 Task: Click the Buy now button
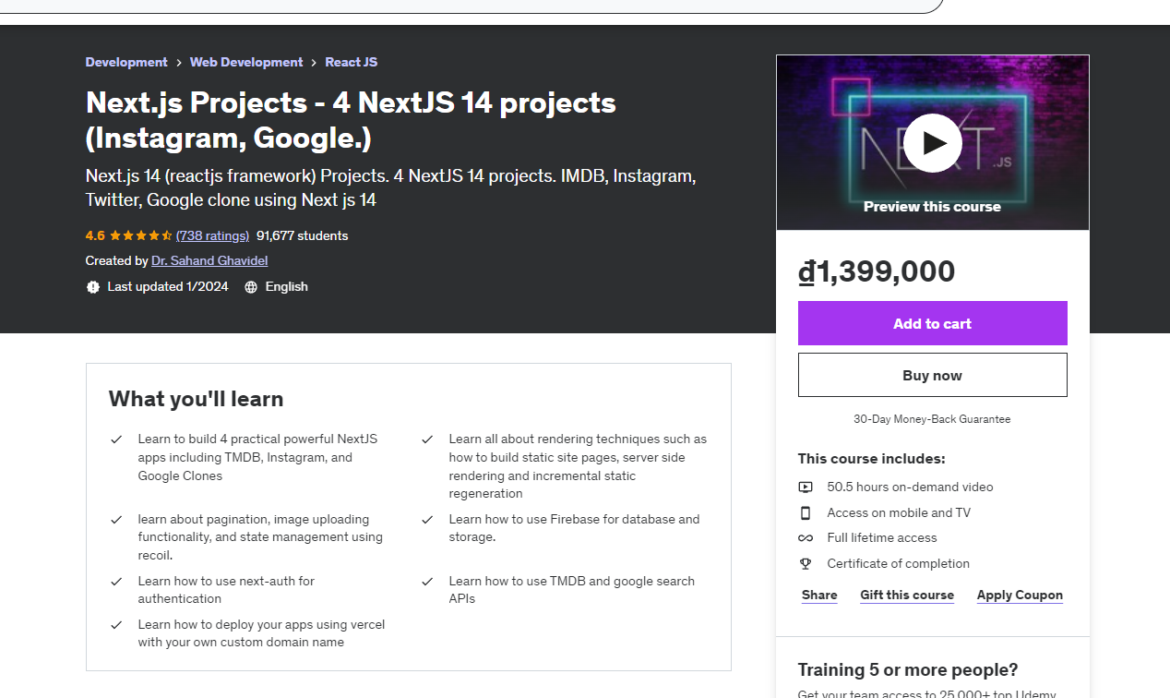click(x=932, y=374)
